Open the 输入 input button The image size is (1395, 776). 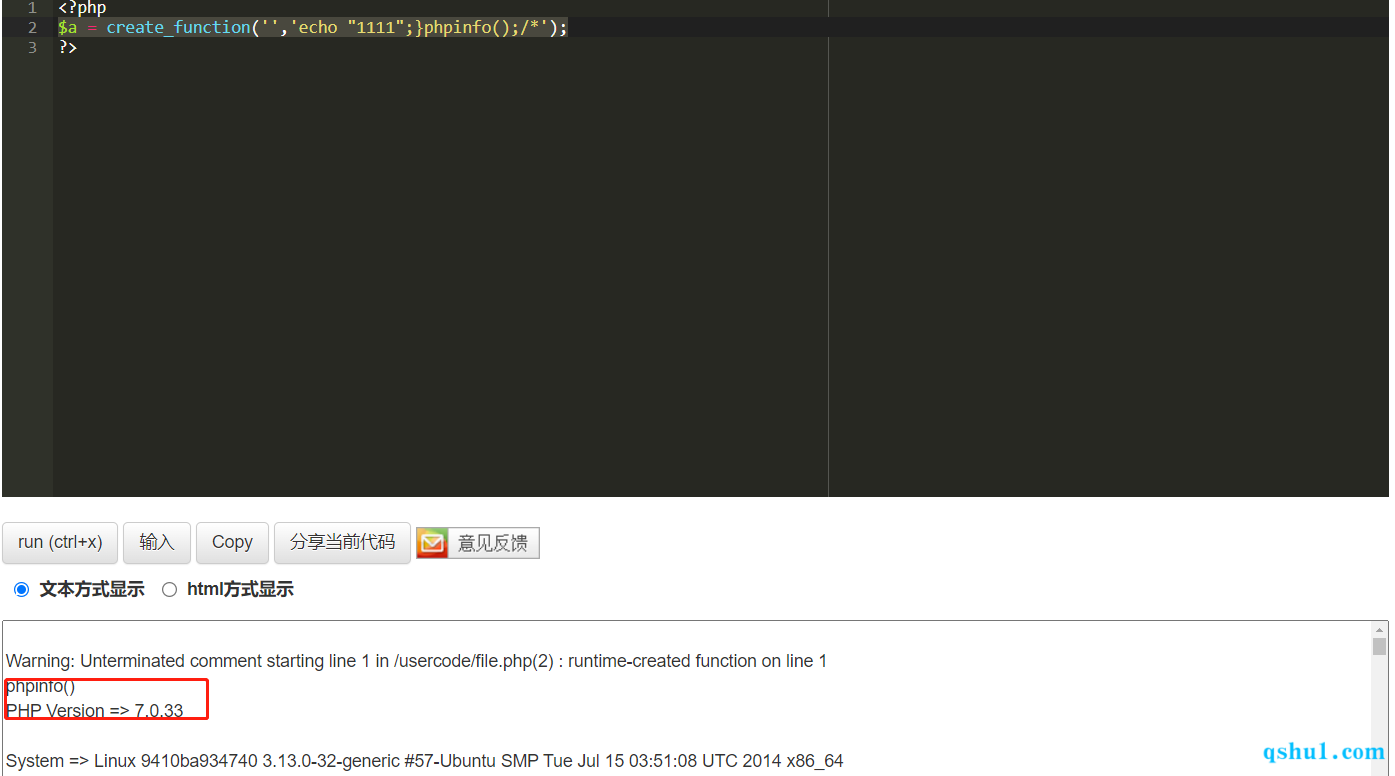click(157, 542)
